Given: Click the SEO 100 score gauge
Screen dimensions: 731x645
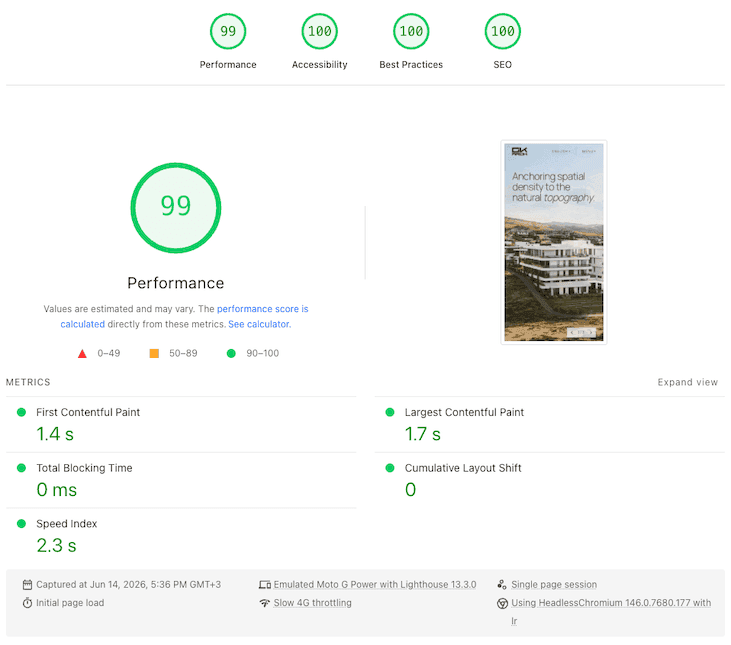Looking at the screenshot, I should 503,31.
